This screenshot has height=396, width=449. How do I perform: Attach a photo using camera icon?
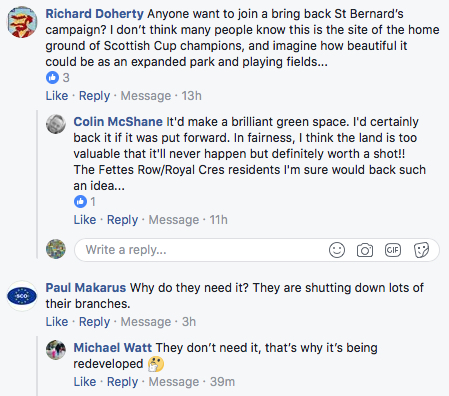coord(365,250)
